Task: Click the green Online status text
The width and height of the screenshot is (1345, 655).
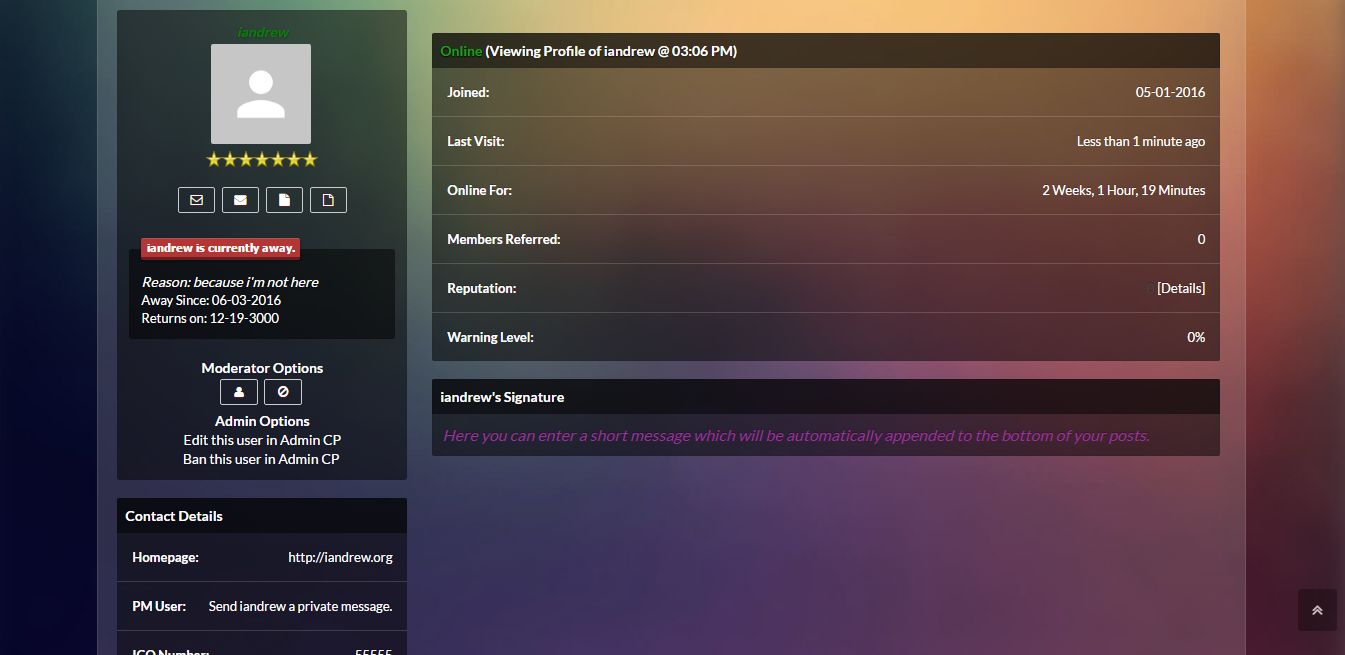Action: [461, 51]
